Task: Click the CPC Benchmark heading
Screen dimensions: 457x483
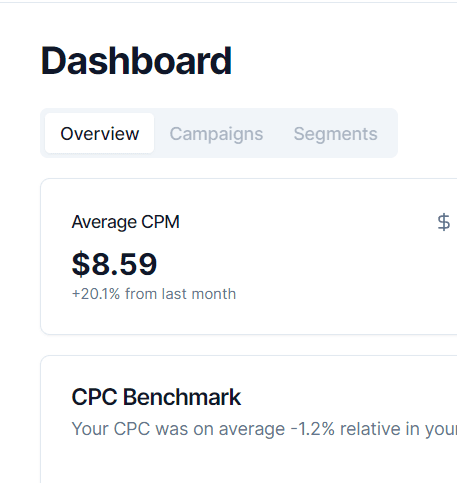Action: pyautogui.click(x=156, y=397)
